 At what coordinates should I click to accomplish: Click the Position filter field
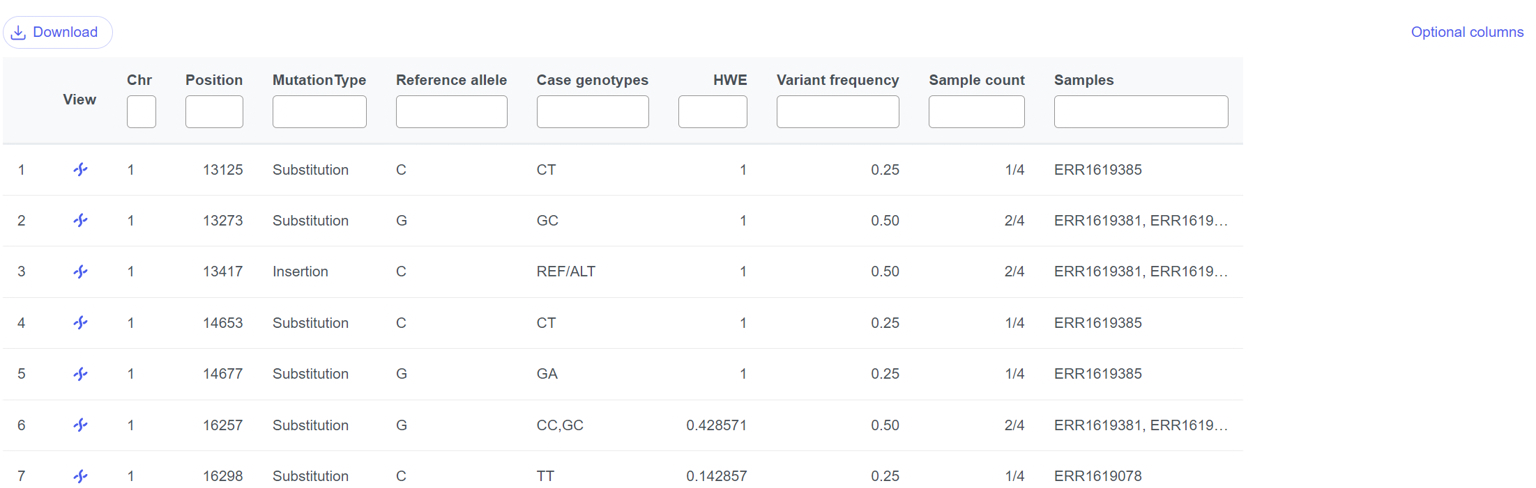coord(214,112)
